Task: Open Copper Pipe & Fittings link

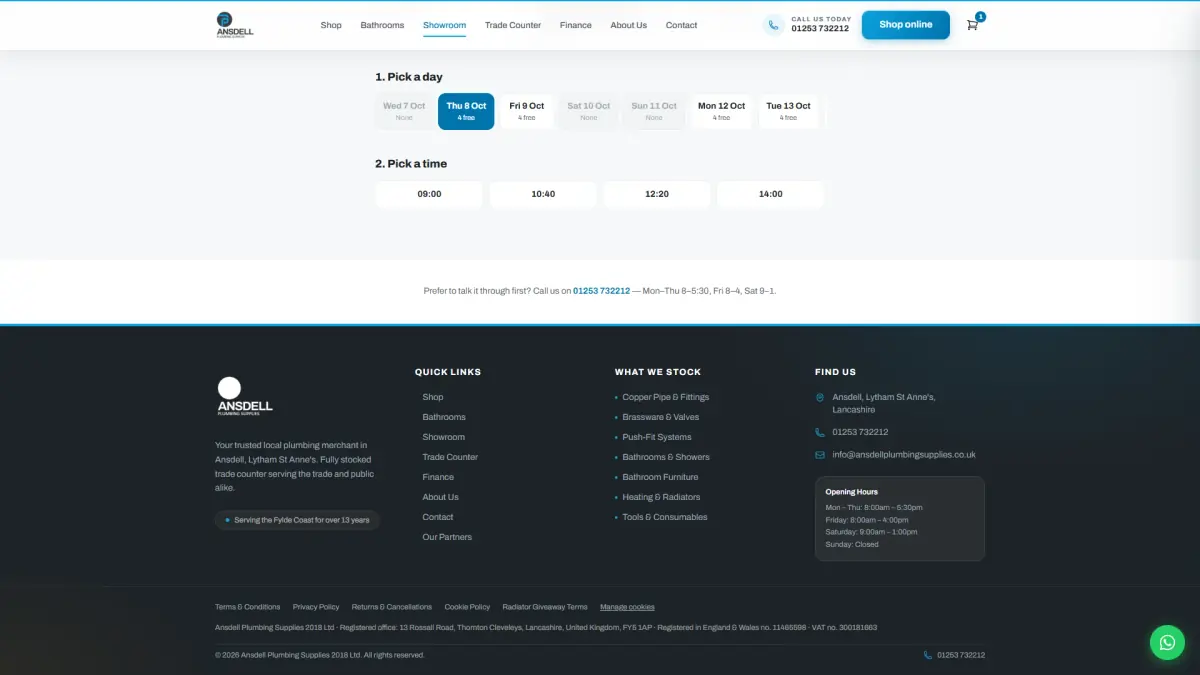Action: (666, 397)
